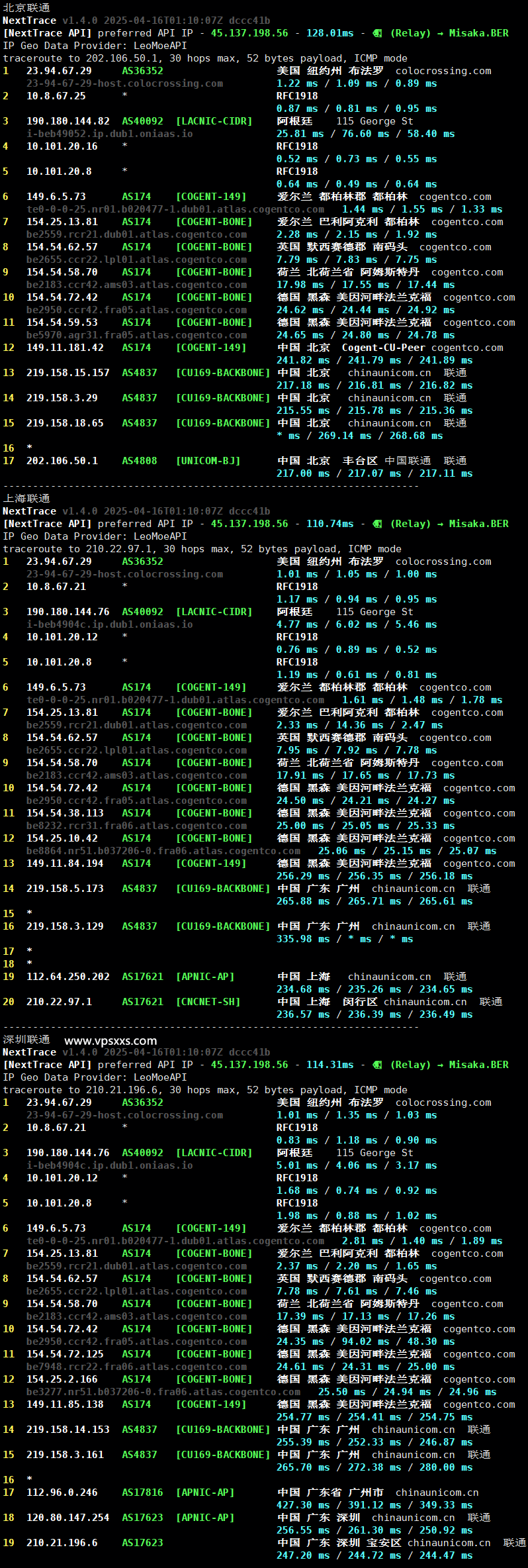
Task: Click hop IP 10.101.20.16
Action: [x=62, y=146]
